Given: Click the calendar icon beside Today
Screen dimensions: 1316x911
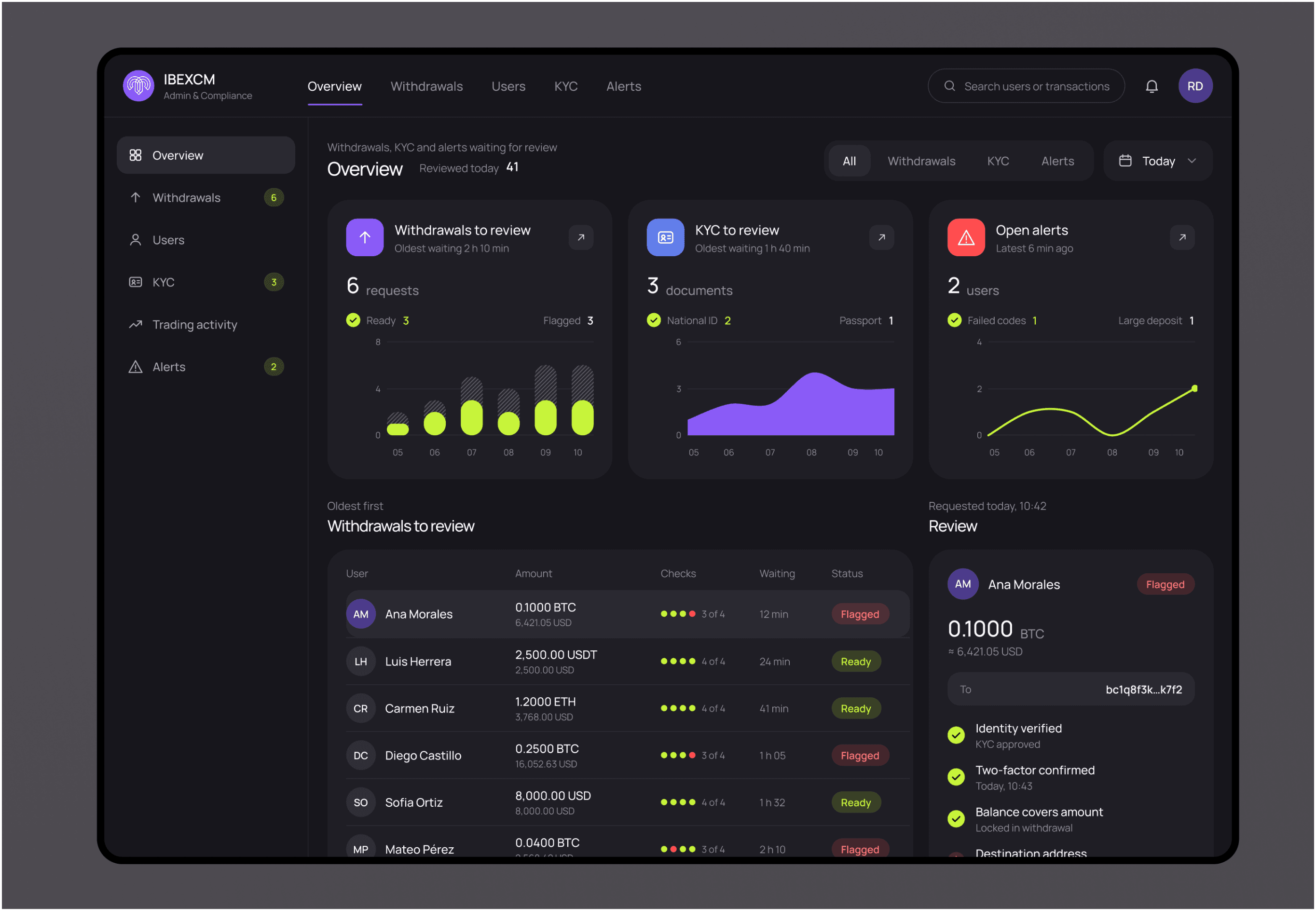Looking at the screenshot, I should pyautogui.click(x=1125, y=161).
